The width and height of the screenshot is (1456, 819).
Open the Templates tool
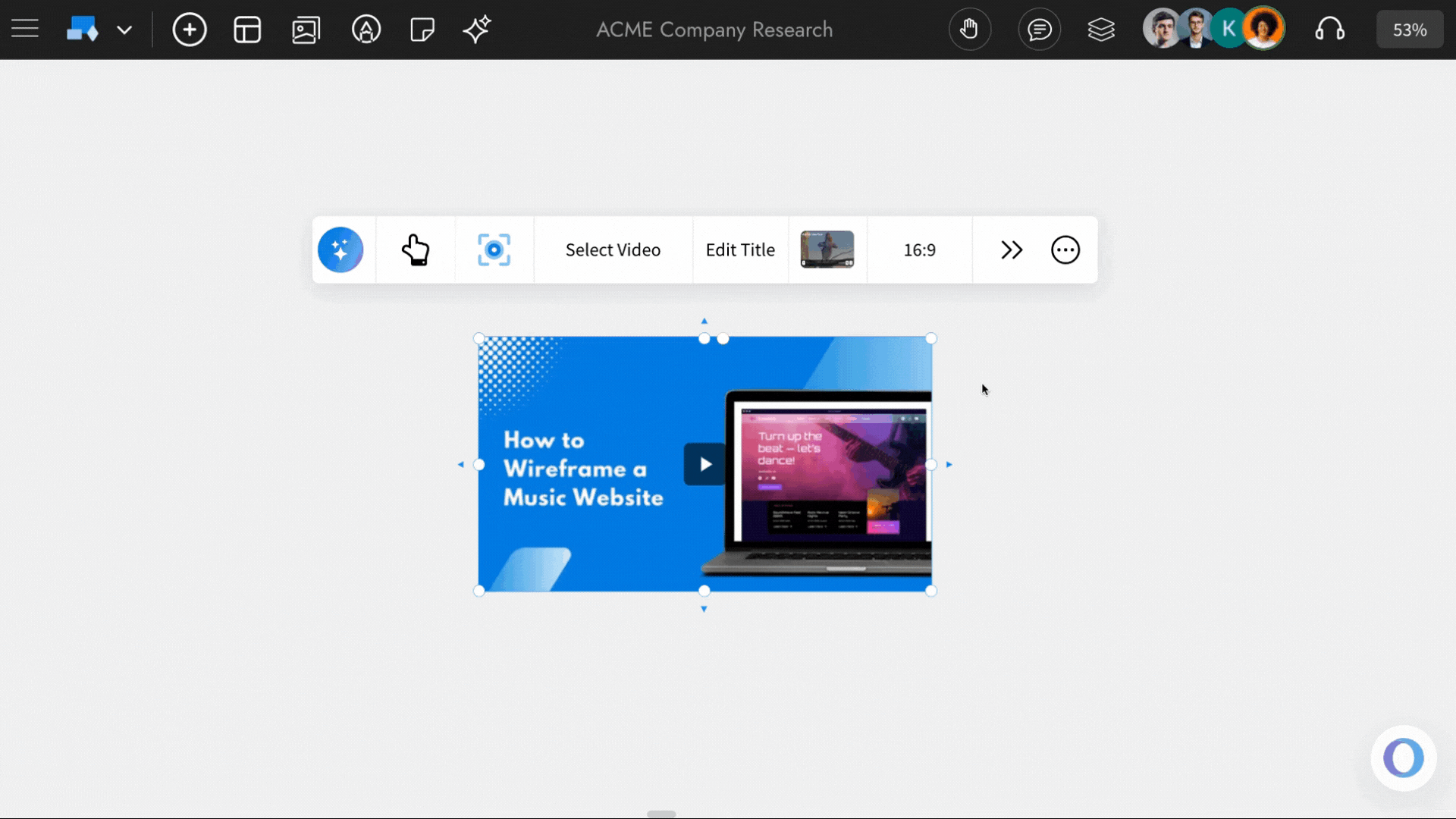247,29
